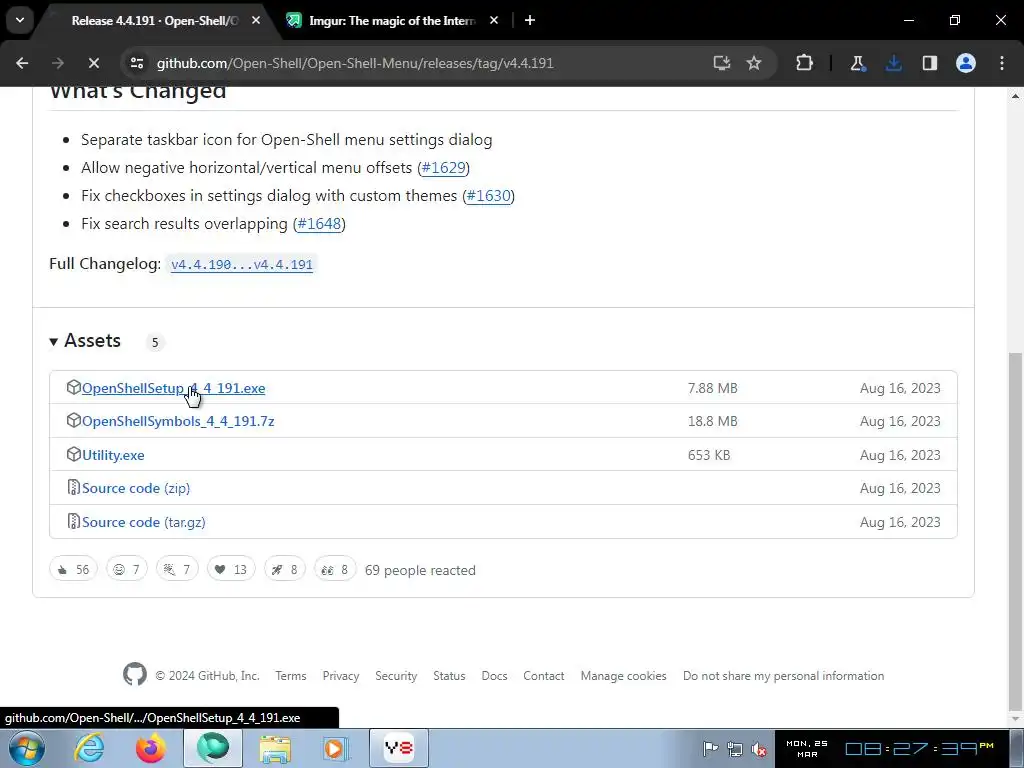Bookmark this page with the star icon

tap(754, 63)
